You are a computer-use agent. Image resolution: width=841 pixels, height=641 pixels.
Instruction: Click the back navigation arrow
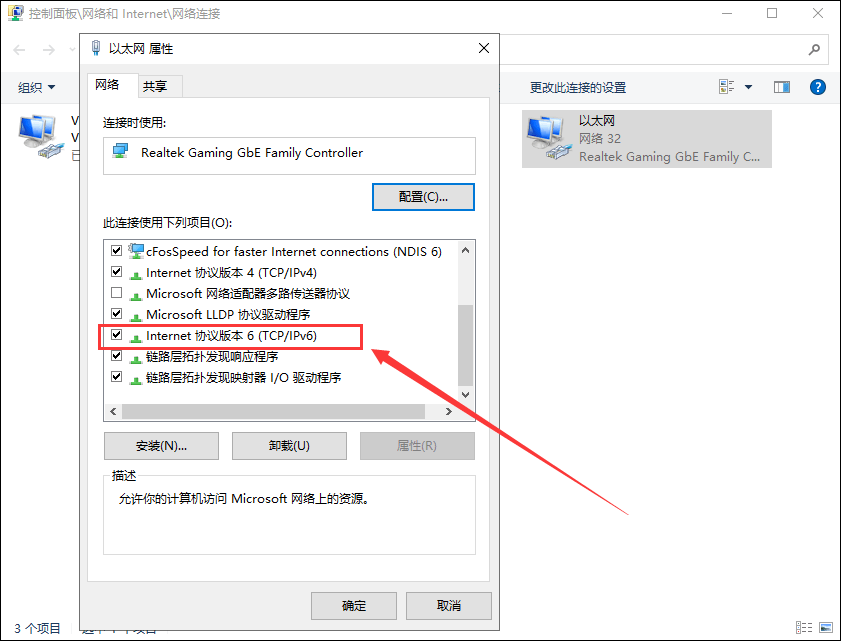tap(19, 50)
